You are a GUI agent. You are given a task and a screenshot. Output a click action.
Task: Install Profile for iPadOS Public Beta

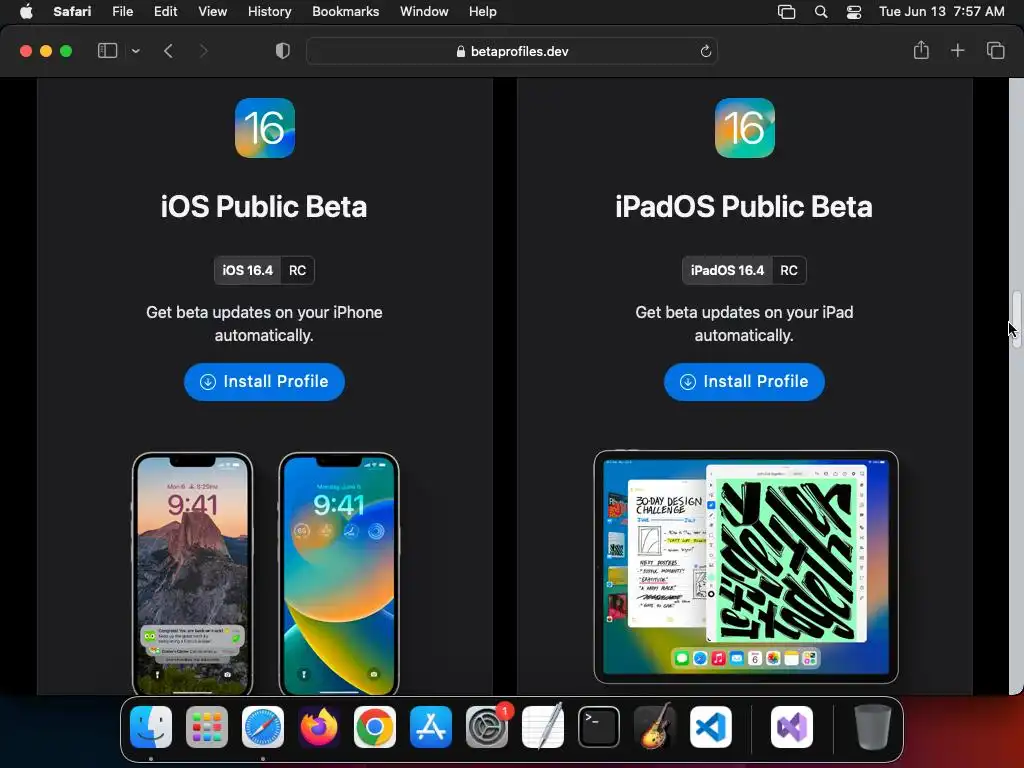click(744, 382)
